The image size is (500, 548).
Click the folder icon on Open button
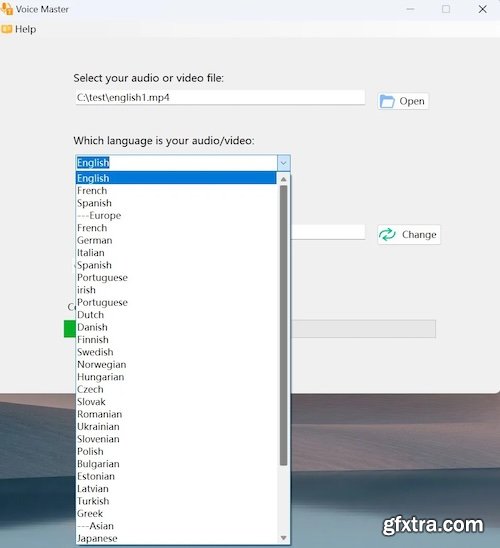[x=387, y=101]
